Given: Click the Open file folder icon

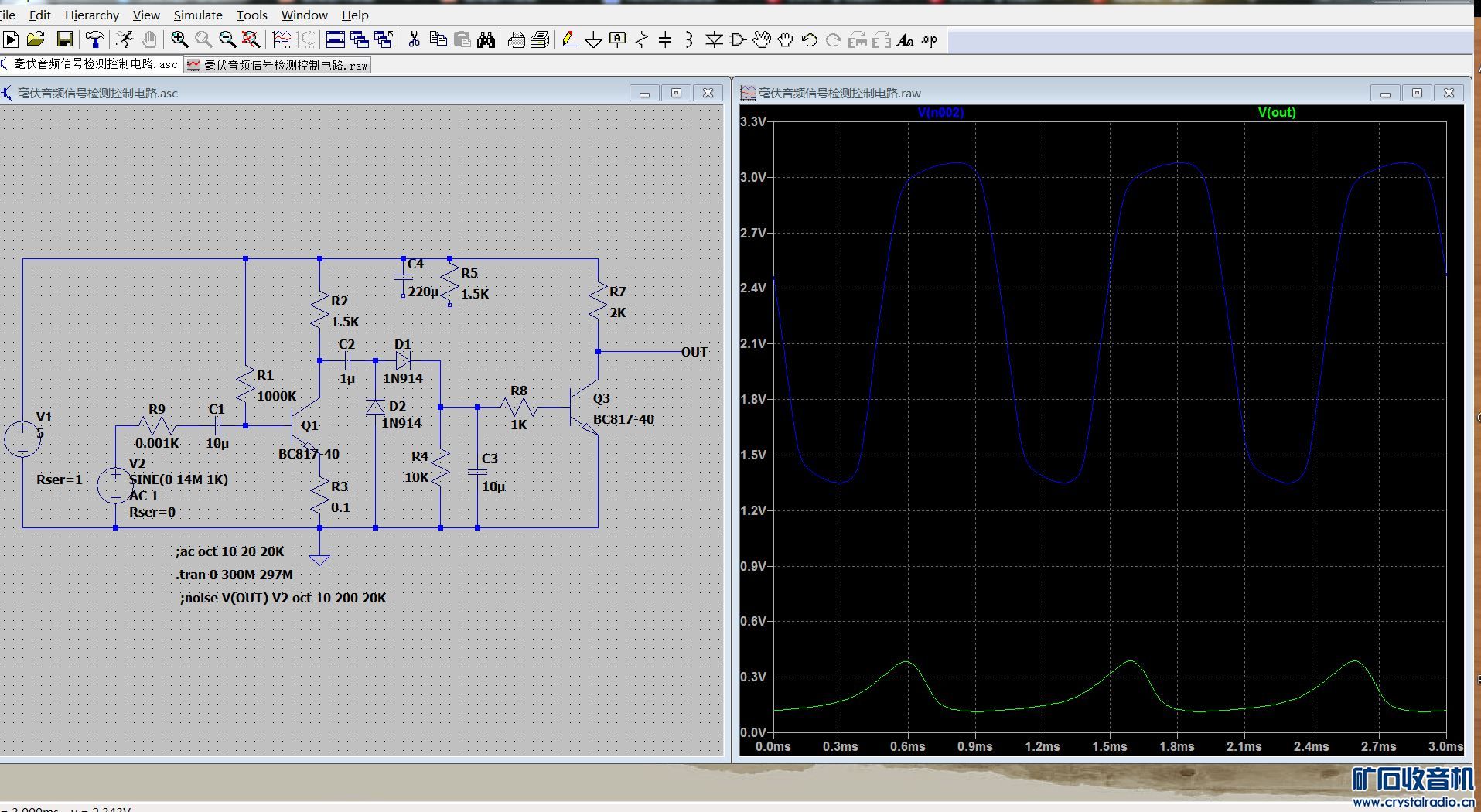Looking at the screenshot, I should tap(35, 39).
